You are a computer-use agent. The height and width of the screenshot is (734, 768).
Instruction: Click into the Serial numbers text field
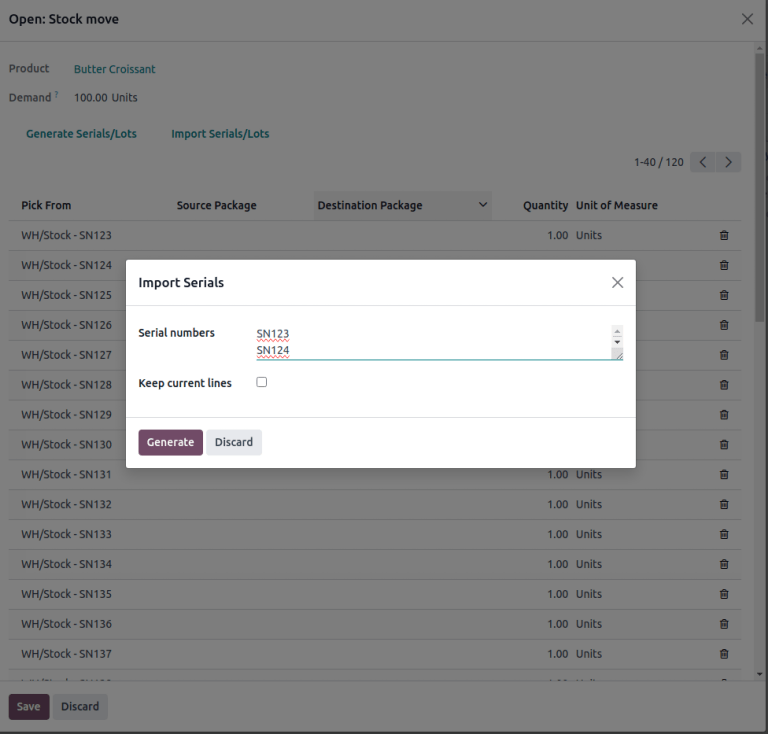[x=430, y=342]
